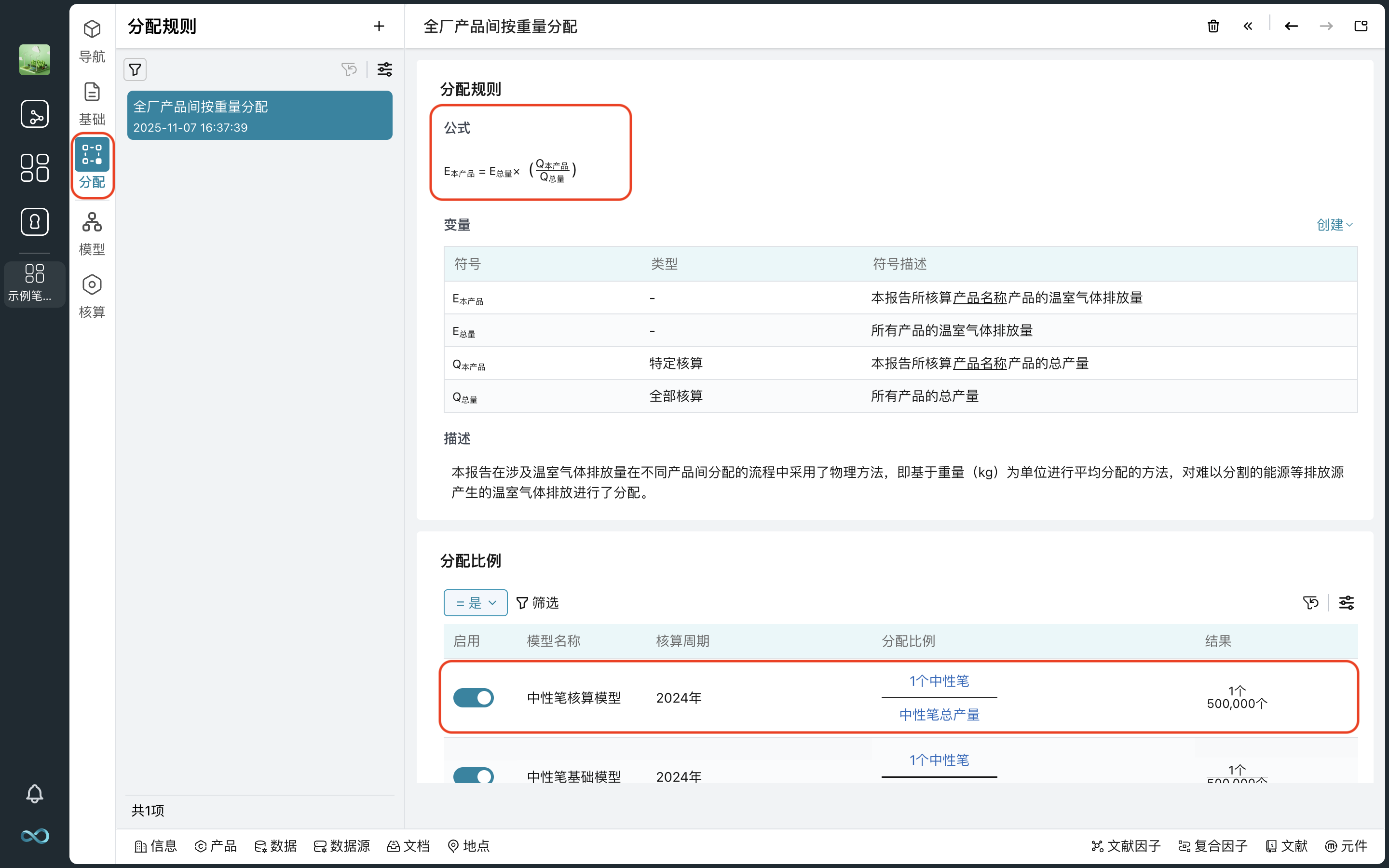Open the grid apps icon in left rail

34,168
